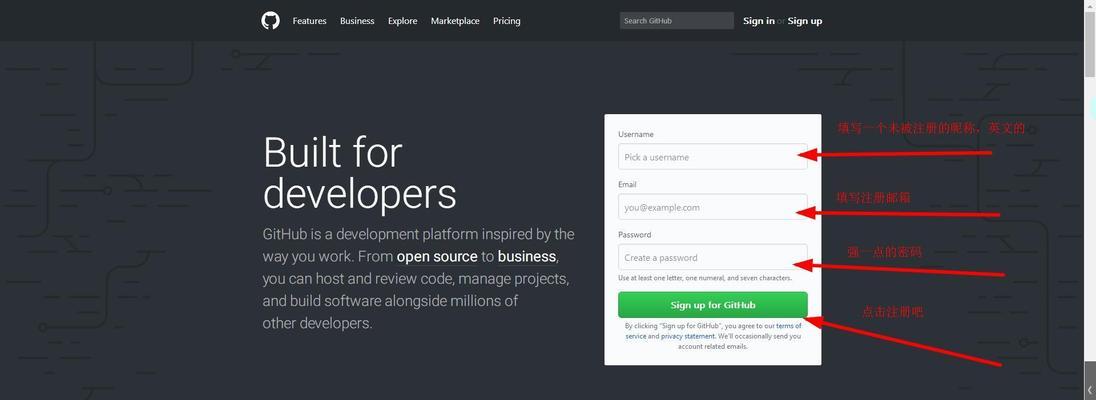Click the password hint 'Use at least one letter'
1096x400 pixels.
[705, 278]
